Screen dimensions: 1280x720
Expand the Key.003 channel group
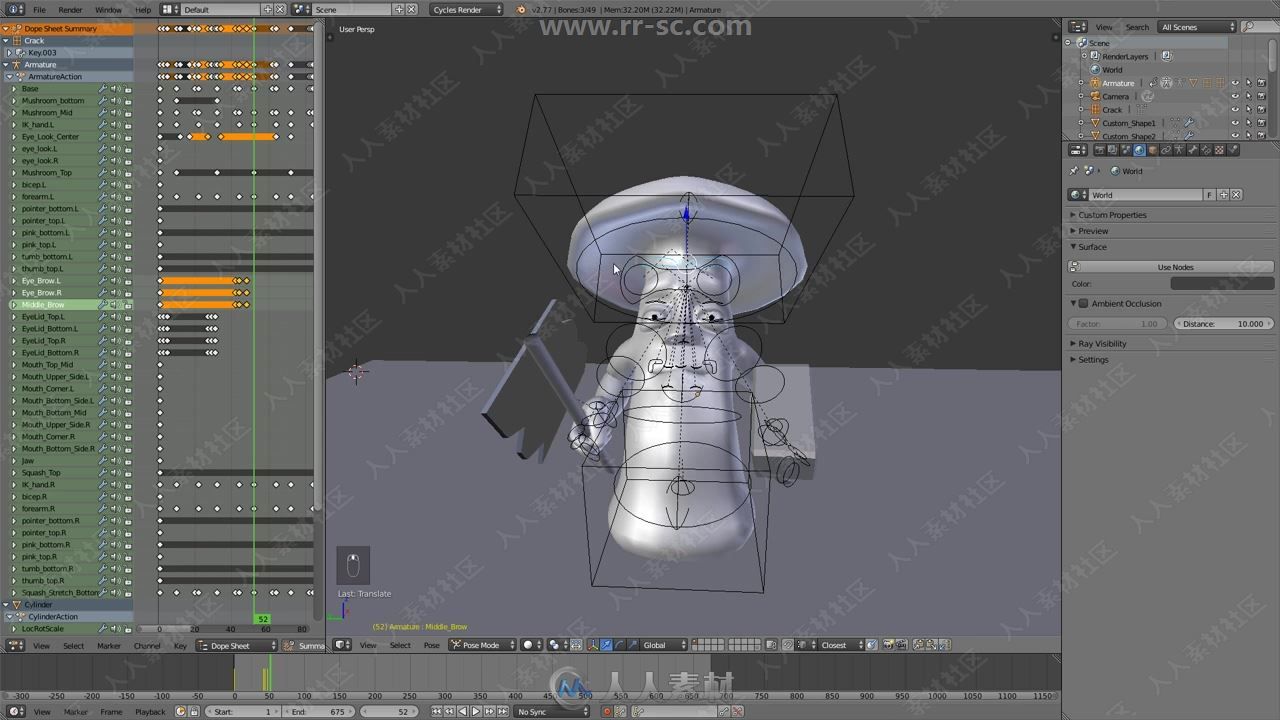[x=9, y=53]
